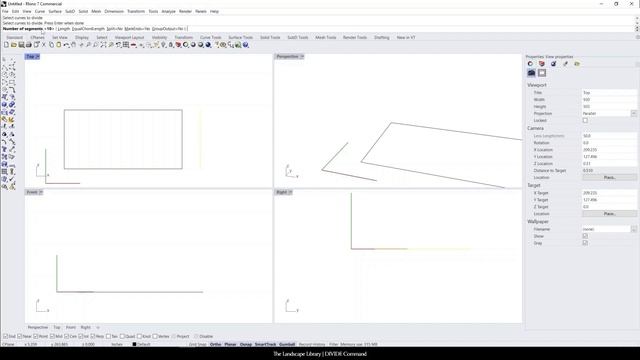Toggle the Cen osnap checkbox
640x360 pixels.
(x=67, y=336)
